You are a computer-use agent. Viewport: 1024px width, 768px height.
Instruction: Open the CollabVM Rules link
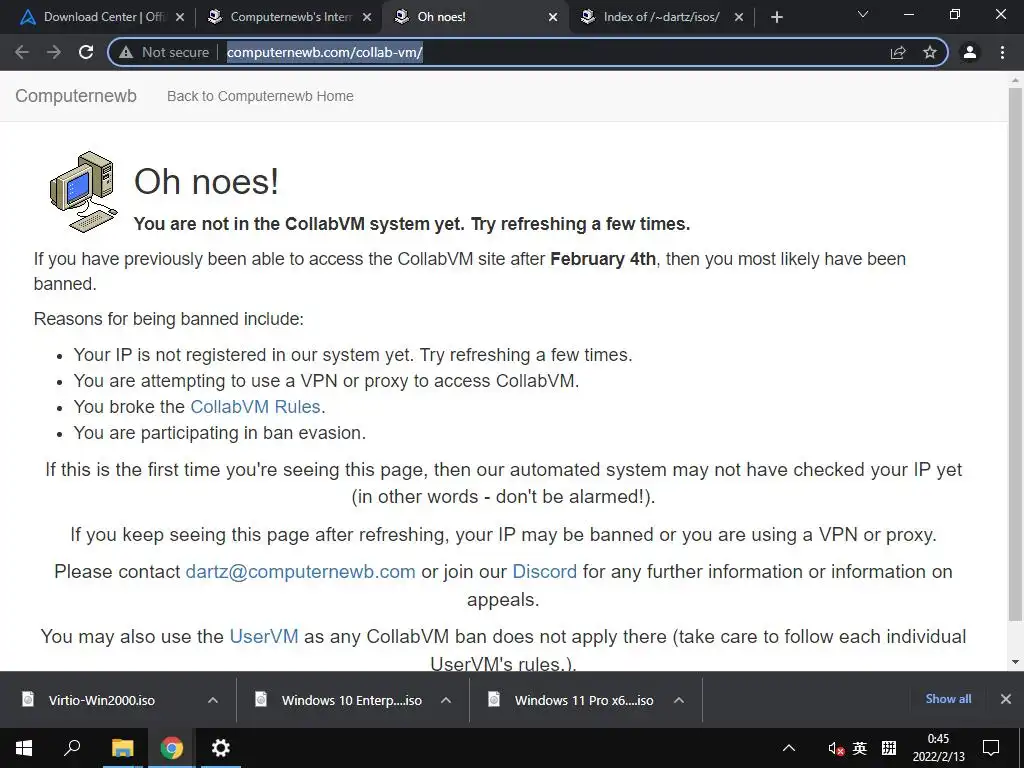pyautogui.click(x=255, y=407)
